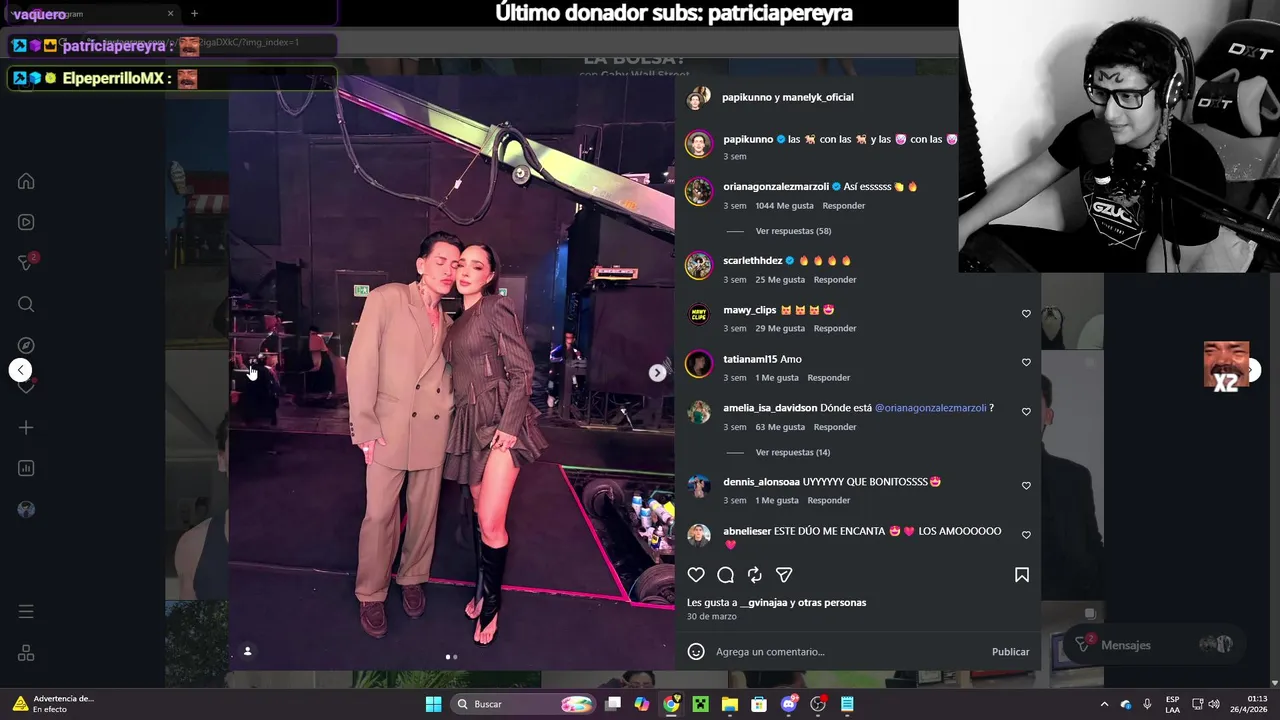Open Google Chrome on the taskbar
Screen dimensions: 1280x720
(671, 704)
